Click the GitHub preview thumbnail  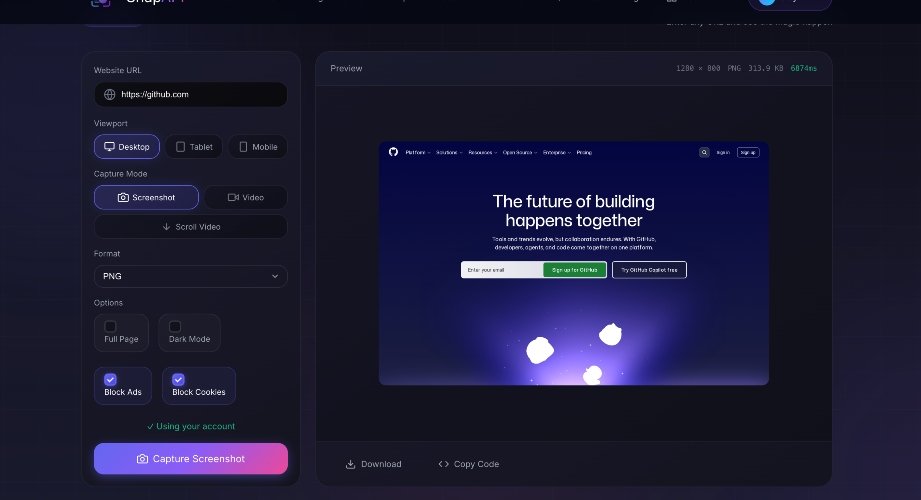click(x=574, y=263)
